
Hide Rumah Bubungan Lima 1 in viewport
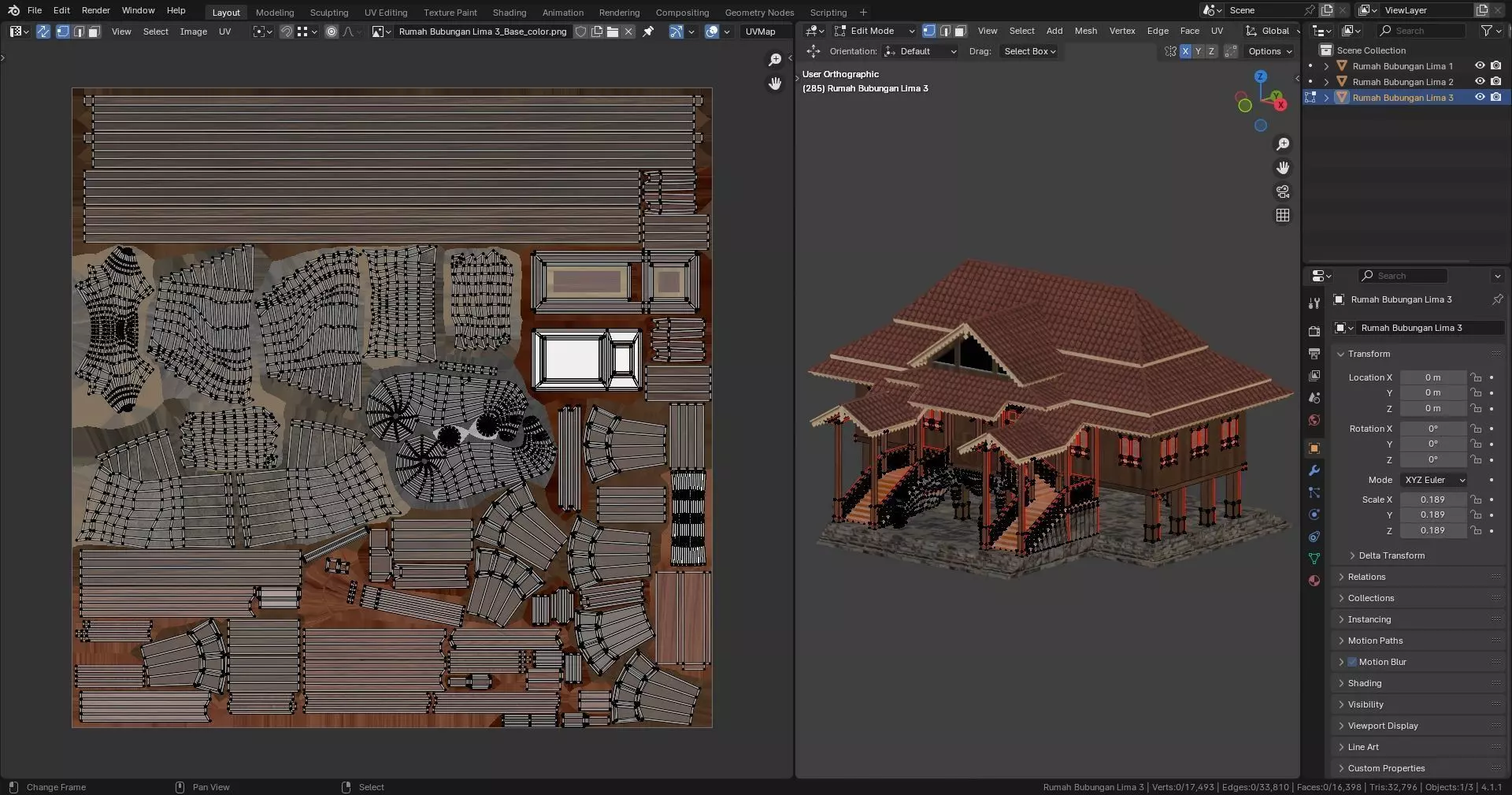tap(1480, 66)
